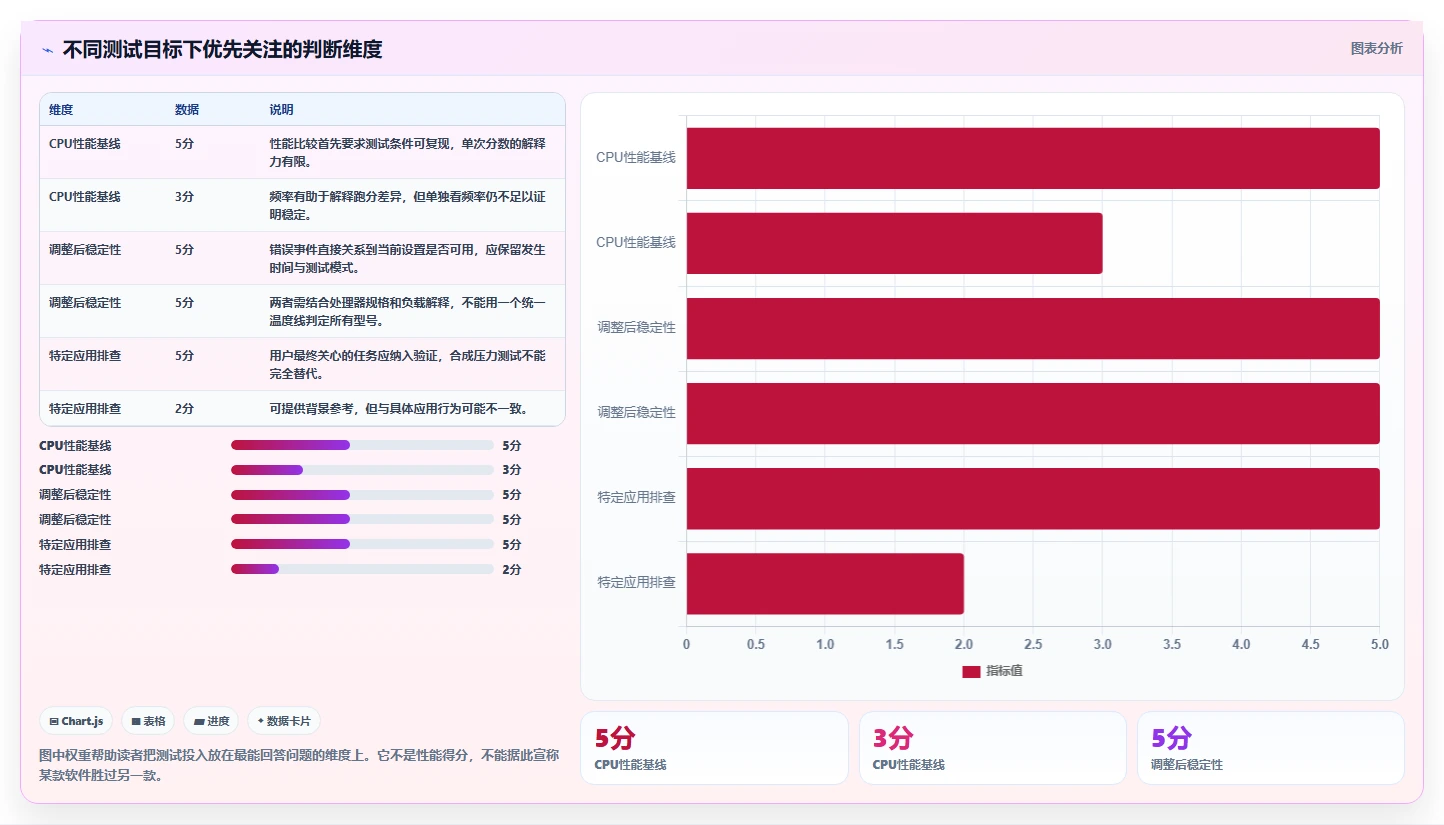
Task: Click the 特定应用排查 progress bar showing 2分
Action: (x=362, y=569)
